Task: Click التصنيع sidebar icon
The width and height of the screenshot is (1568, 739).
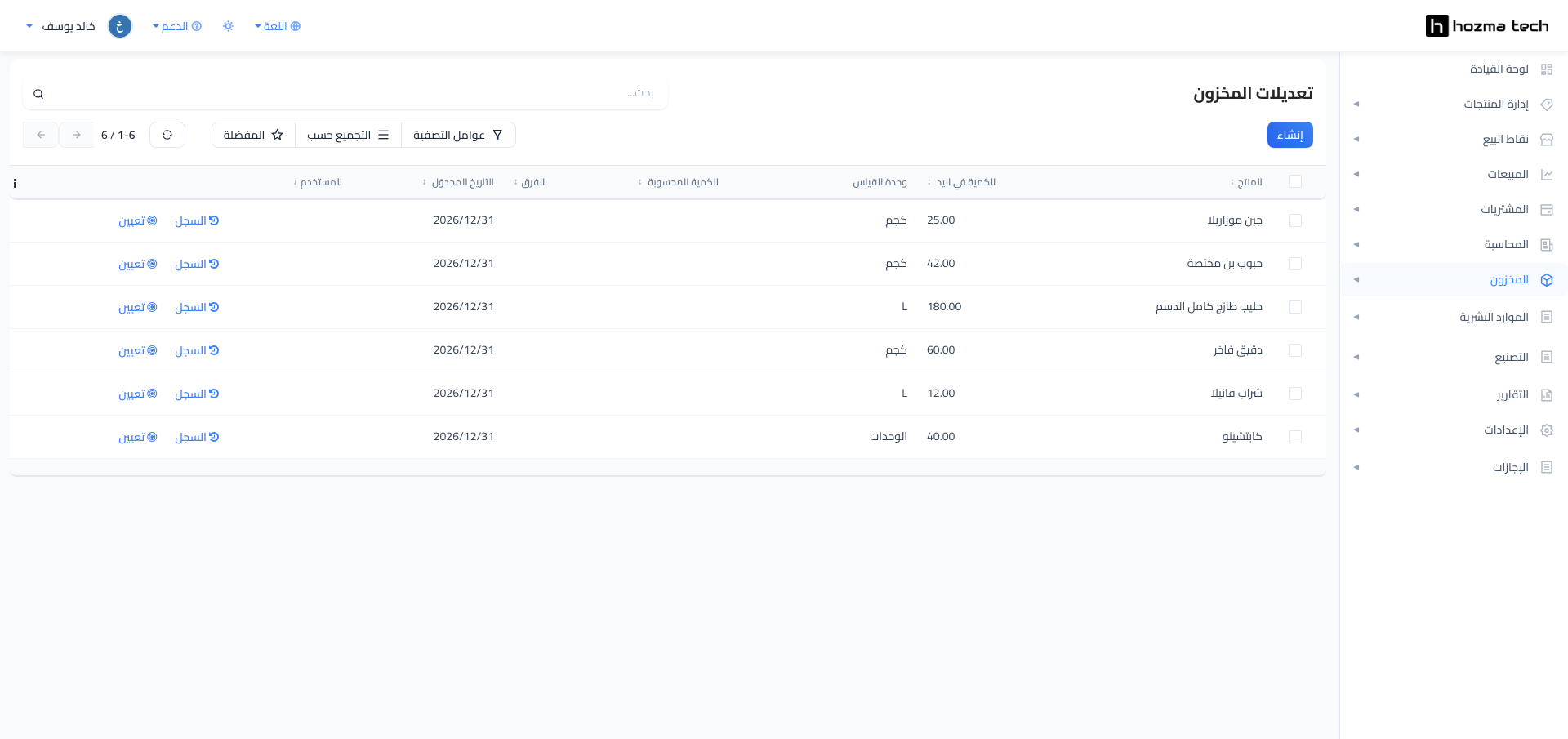Action: [x=1546, y=357]
